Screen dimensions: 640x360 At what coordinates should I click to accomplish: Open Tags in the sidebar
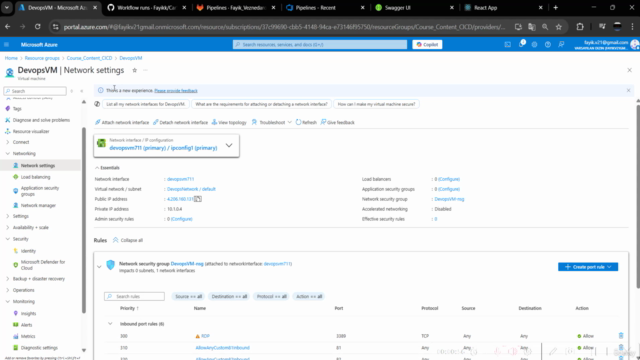pos(17,109)
